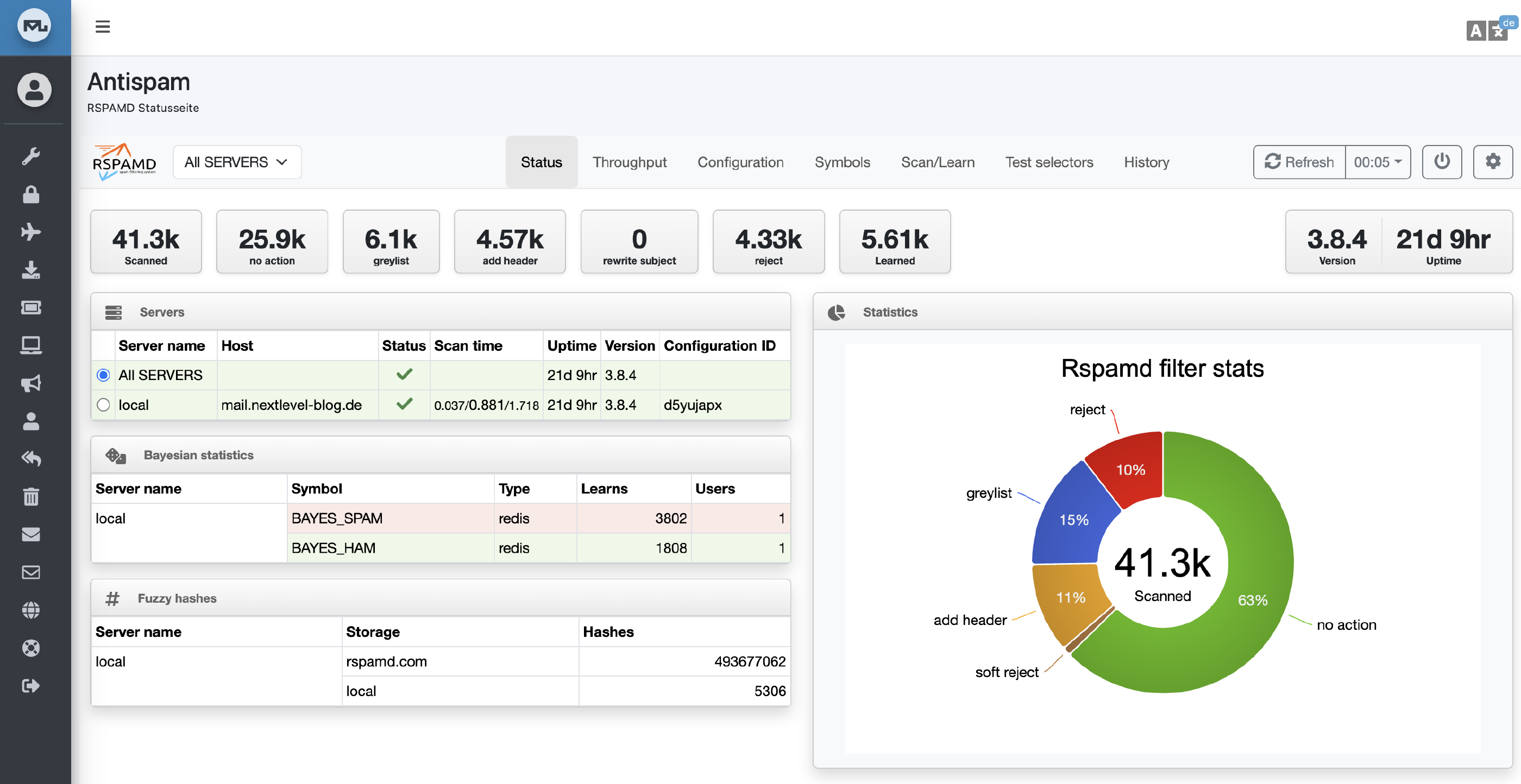Open Rspamd settings with the gear icon

tap(1493, 162)
